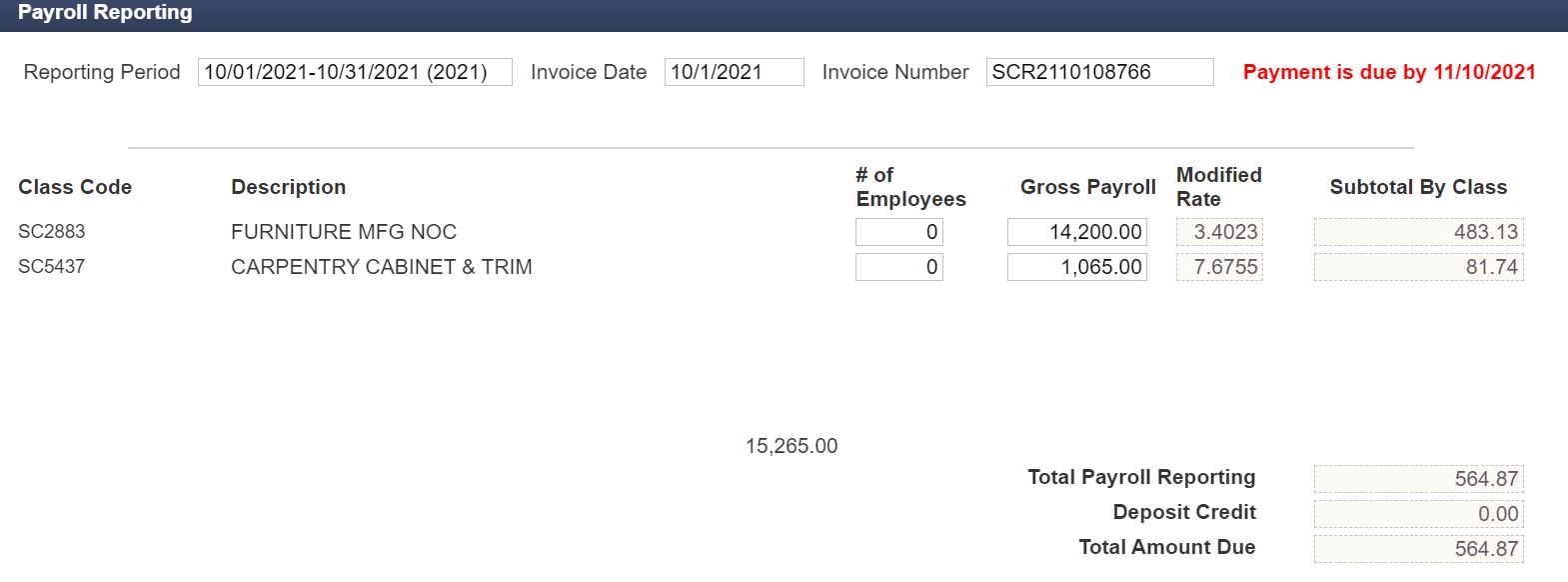Click the Reporting Period field
The height and width of the screenshot is (582, 1568).
click(x=355, y=72)
